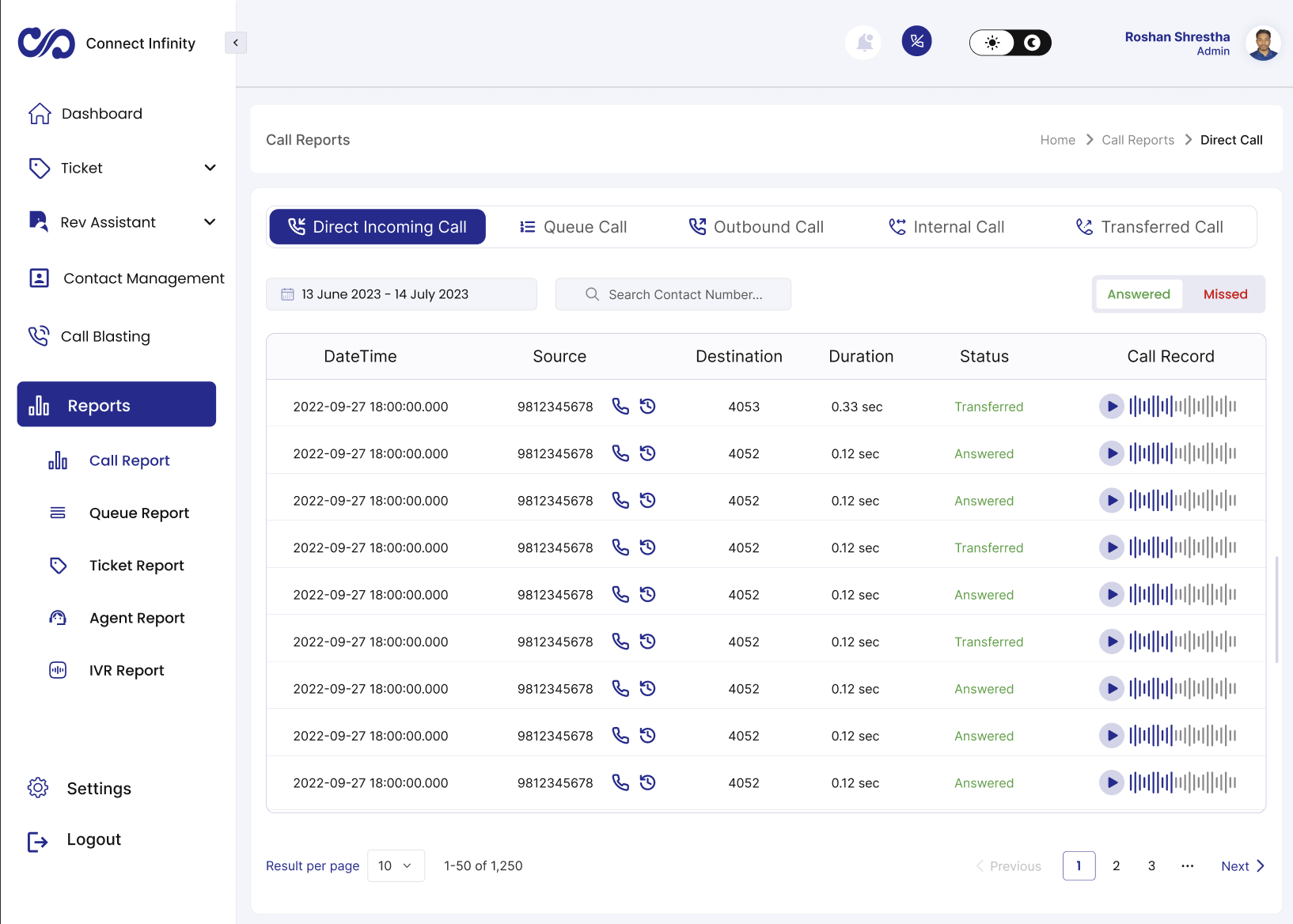The height and width of the screenshot is (924, 1293).
Task: Select the Reports menu item
Action: coord(116,404)
